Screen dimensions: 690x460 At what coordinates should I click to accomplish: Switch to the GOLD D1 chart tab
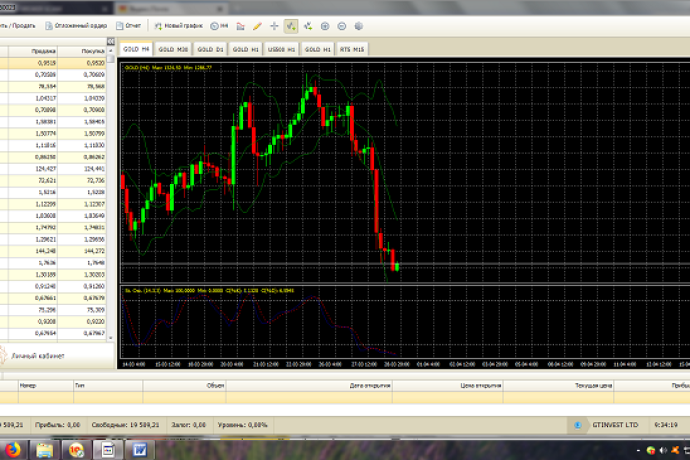click(210, 49)
